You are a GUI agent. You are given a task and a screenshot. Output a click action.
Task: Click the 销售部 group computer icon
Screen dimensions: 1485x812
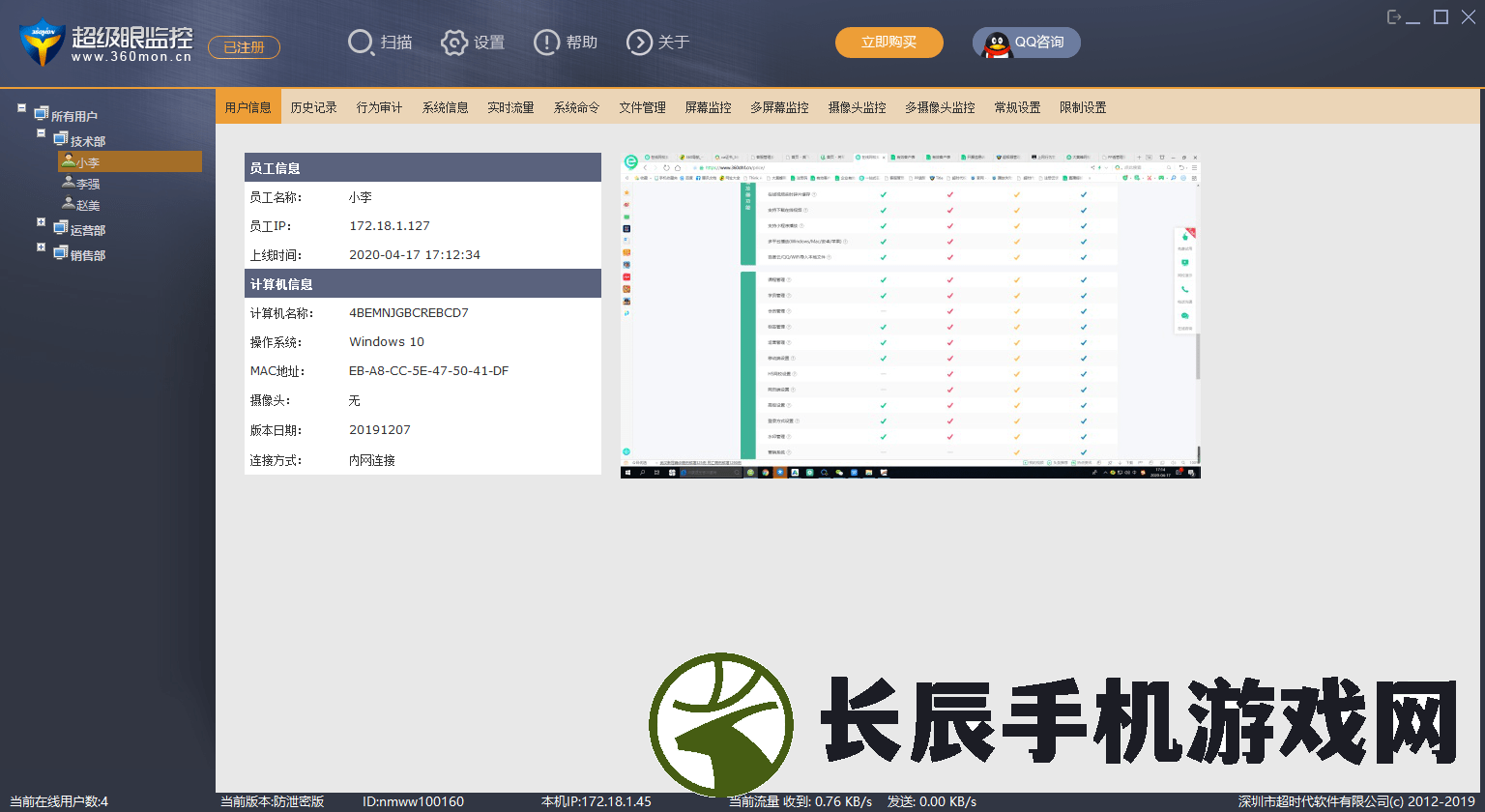61,254
